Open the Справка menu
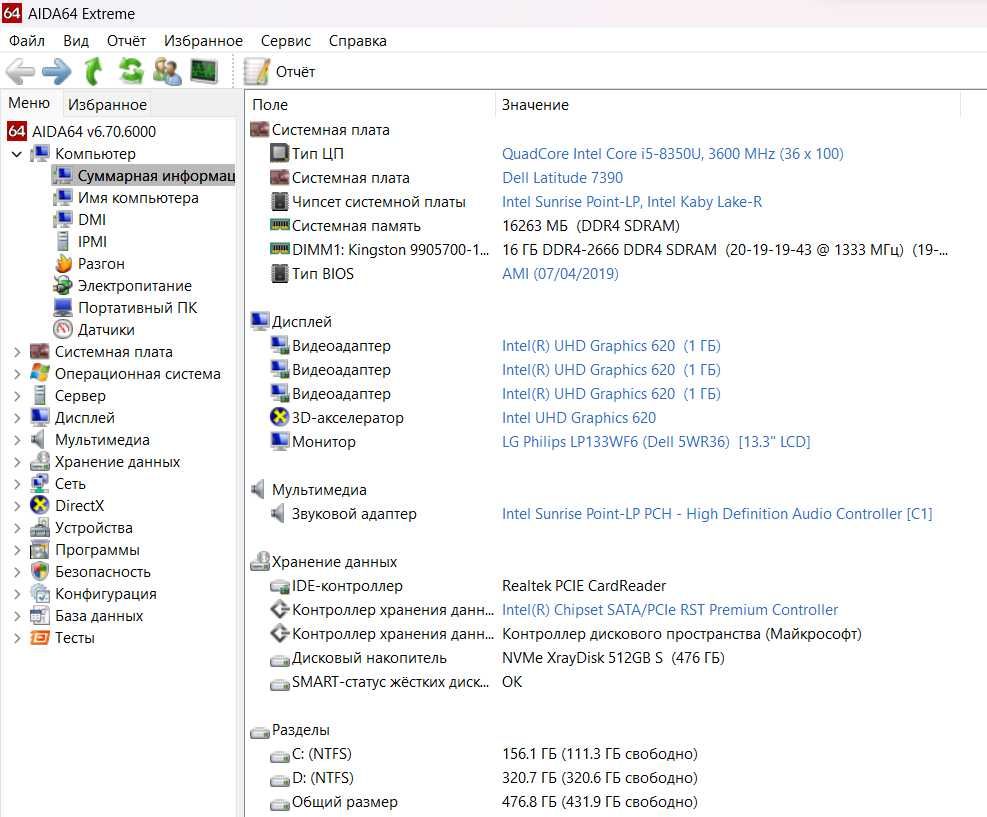This screenshot has height=817, width=987. [x=358, y=41]
